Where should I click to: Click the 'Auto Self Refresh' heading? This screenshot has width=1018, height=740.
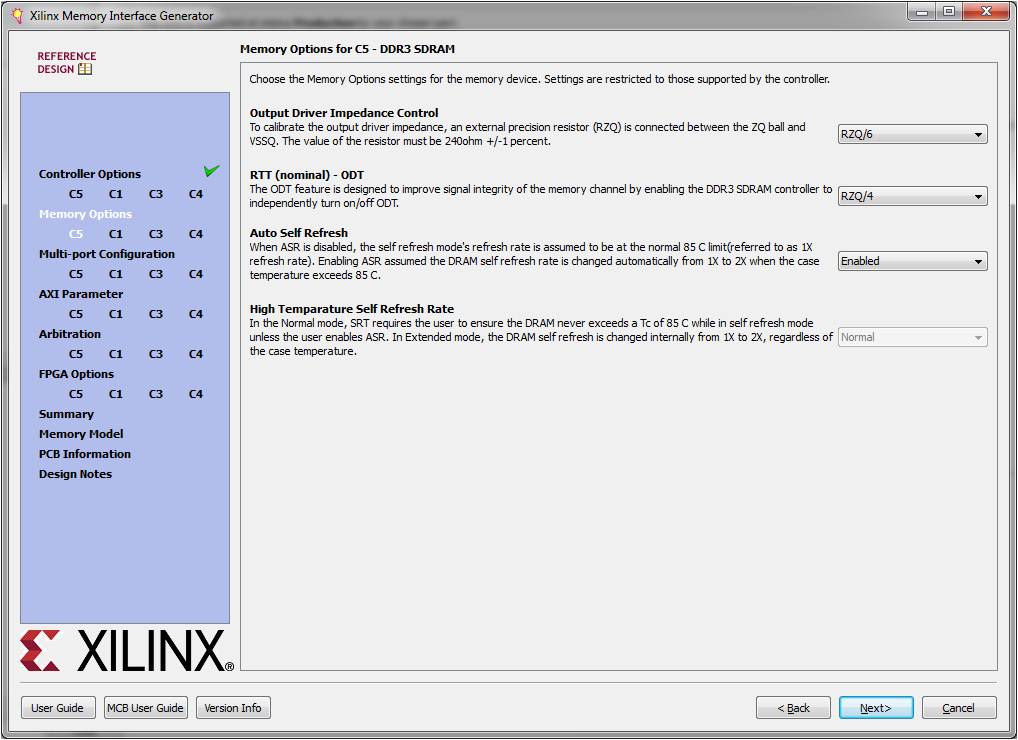[x=299, y=232]
